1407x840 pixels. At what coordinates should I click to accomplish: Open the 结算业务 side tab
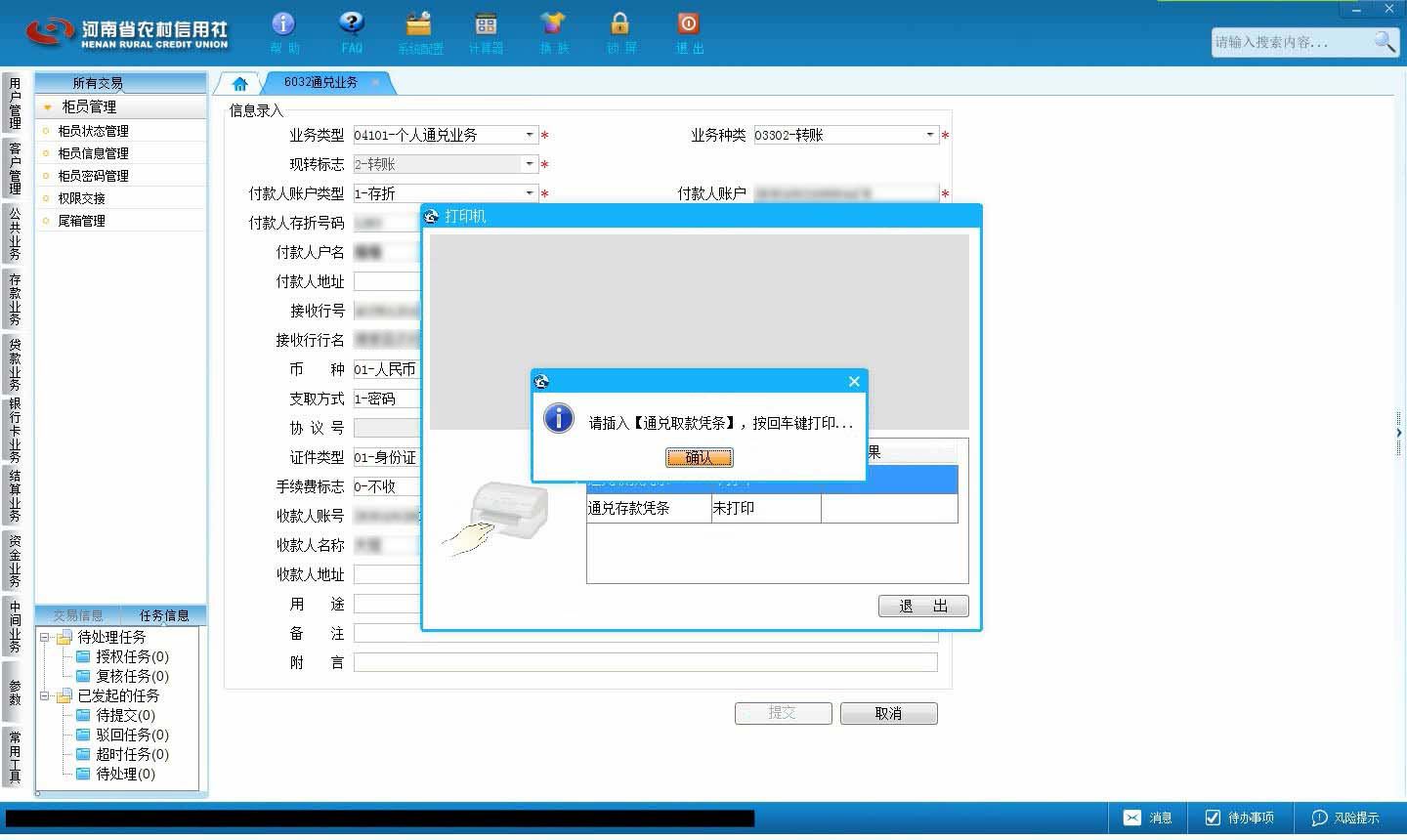click(15, 495)
